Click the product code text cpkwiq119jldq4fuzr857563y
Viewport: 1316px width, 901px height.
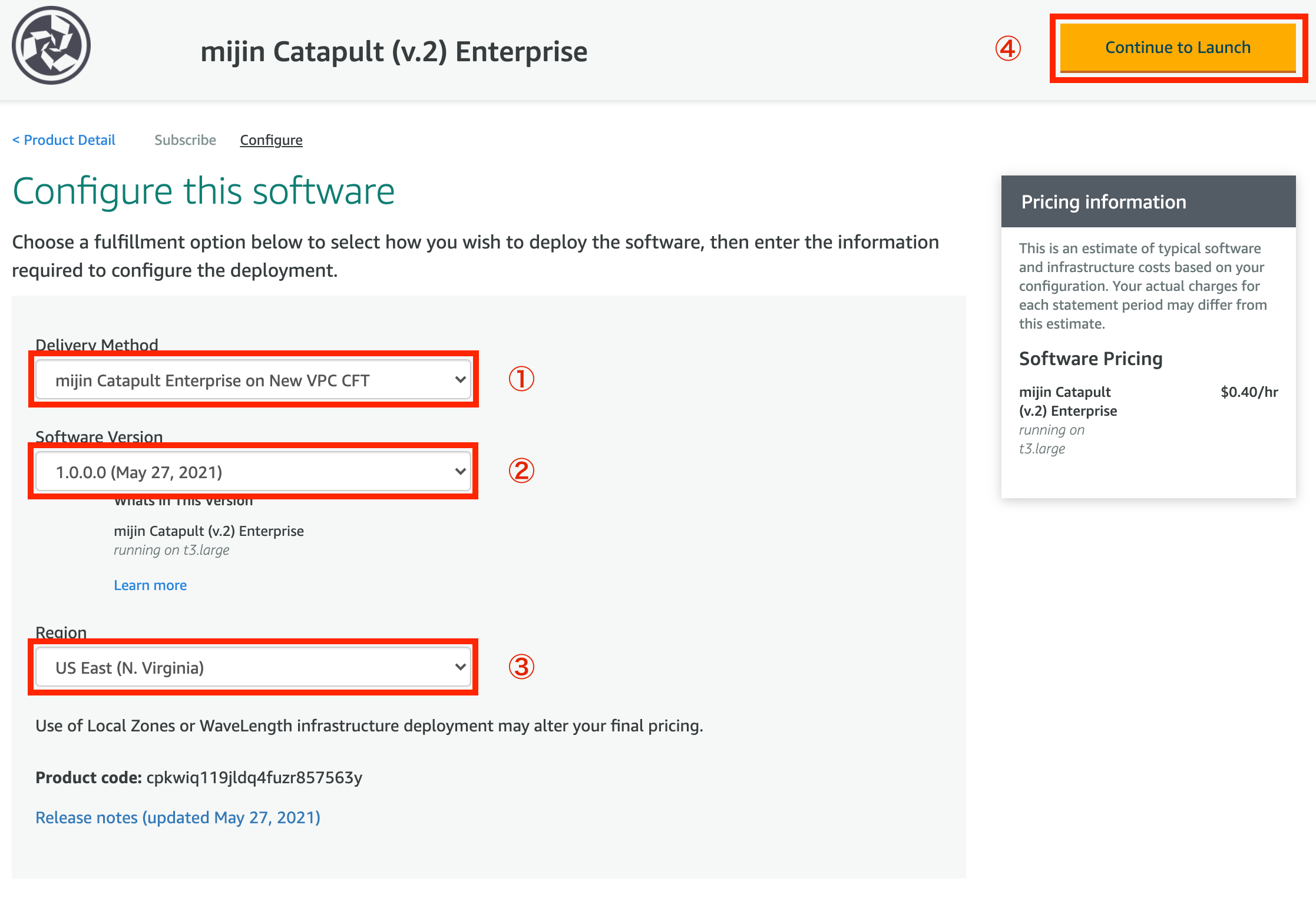pos(254,778)
